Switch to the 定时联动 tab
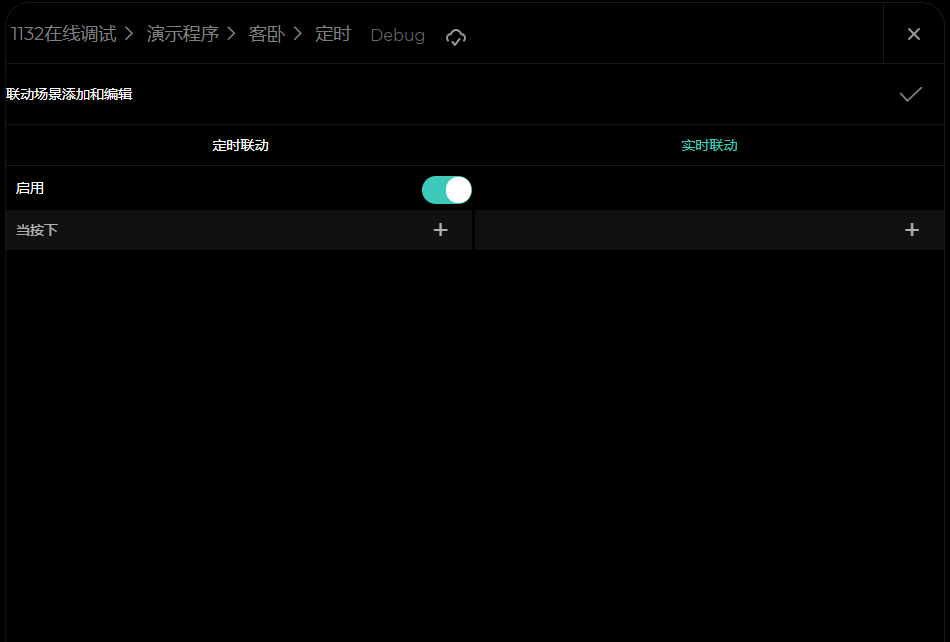Viewport: 950px width, 642px height. click(240, 145)
